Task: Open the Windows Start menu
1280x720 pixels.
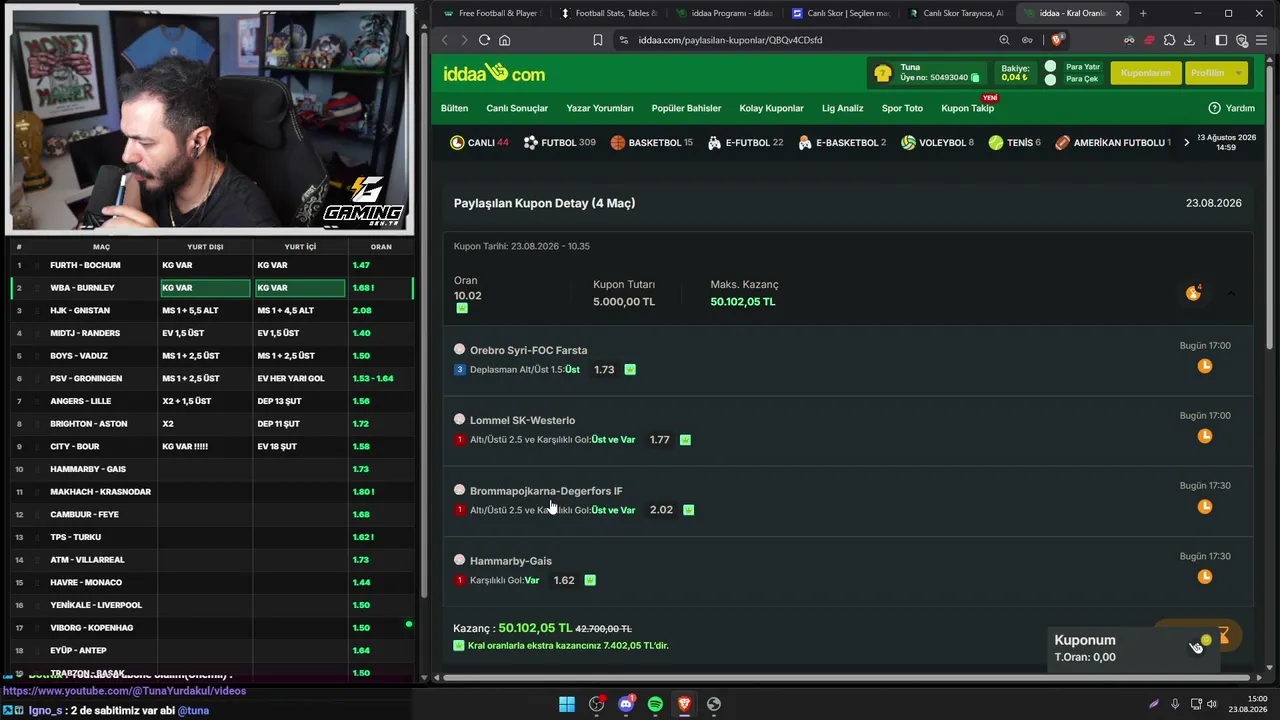Action: (567, 704)
